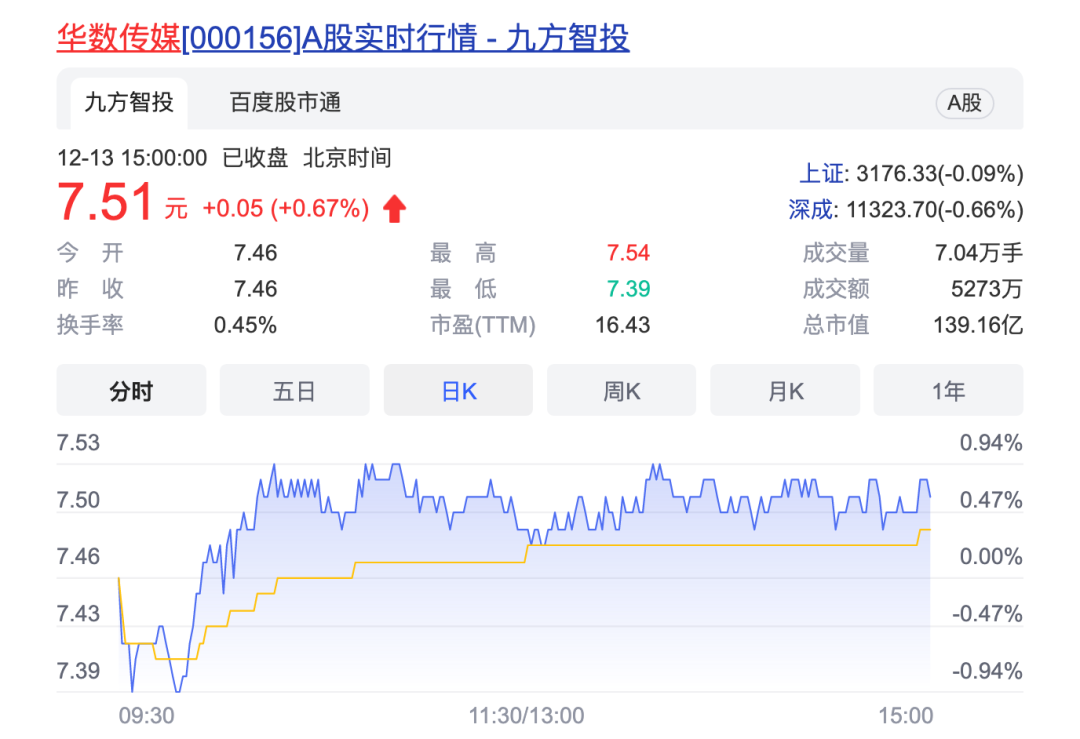Click the blue price line at the close

tap(930, 495)
